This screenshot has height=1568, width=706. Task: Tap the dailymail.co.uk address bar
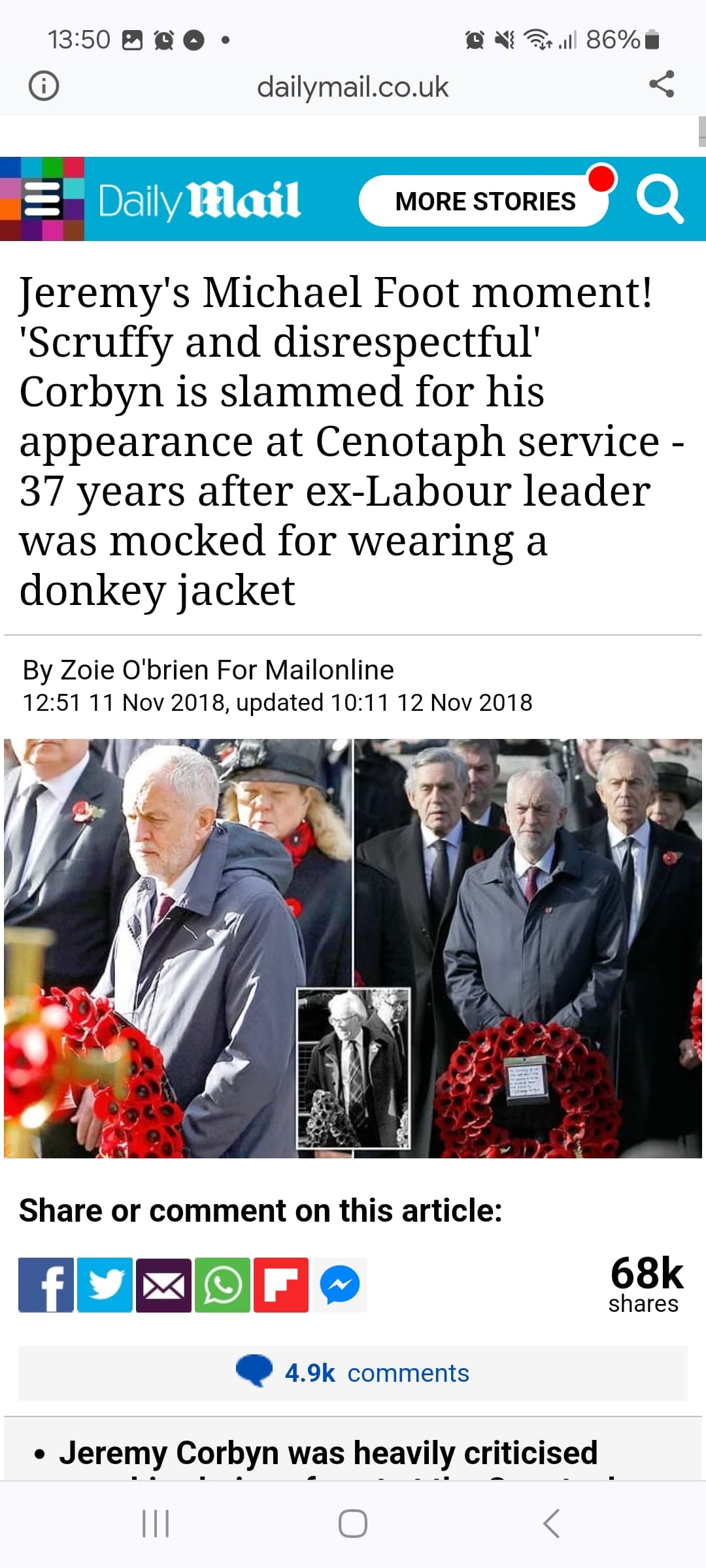(353, 86)
